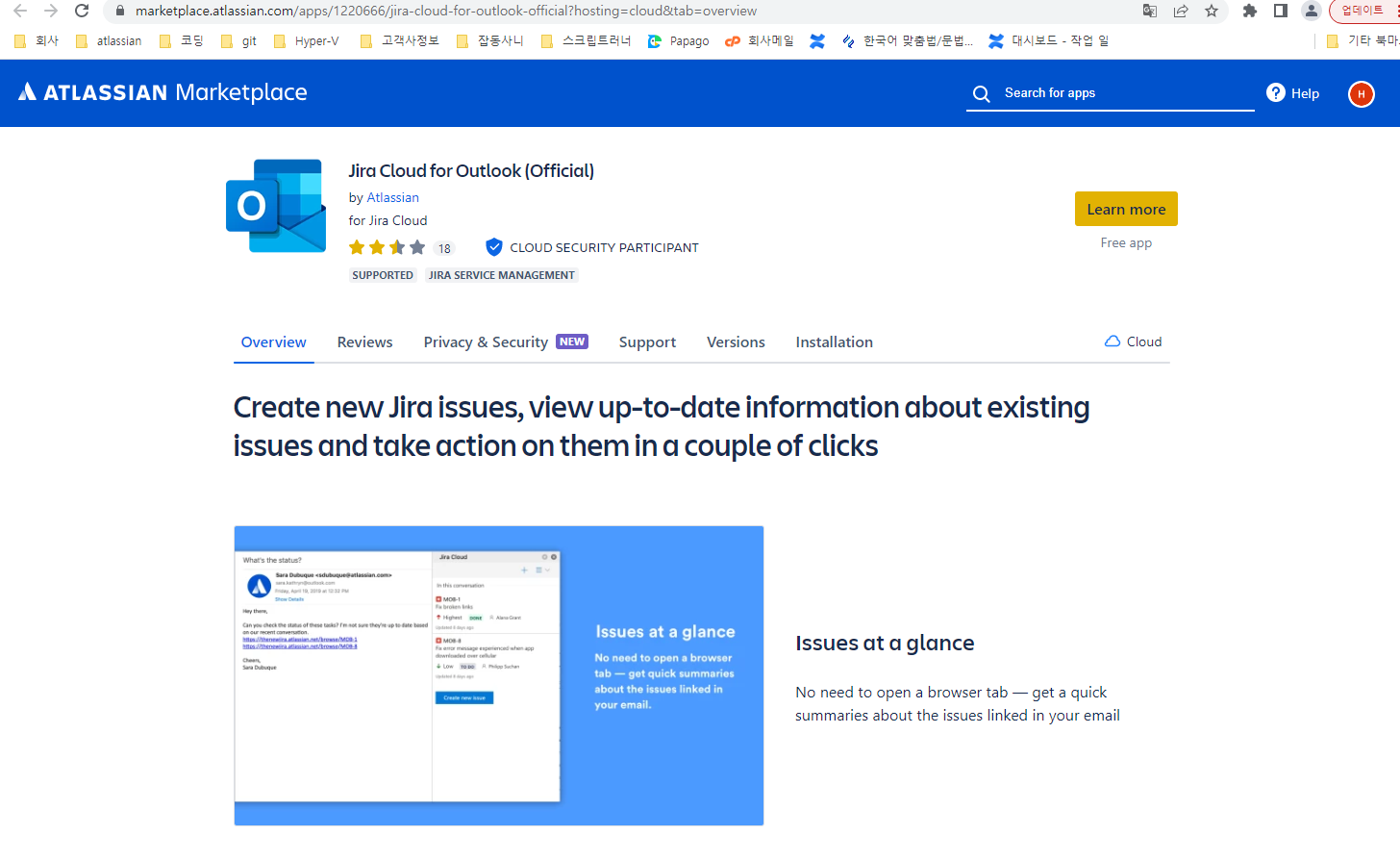Click the JIRA SERVICE MANAGEMENT tag
The height and width of the screenshot is (860, 1400).
[x=502, y=275]
